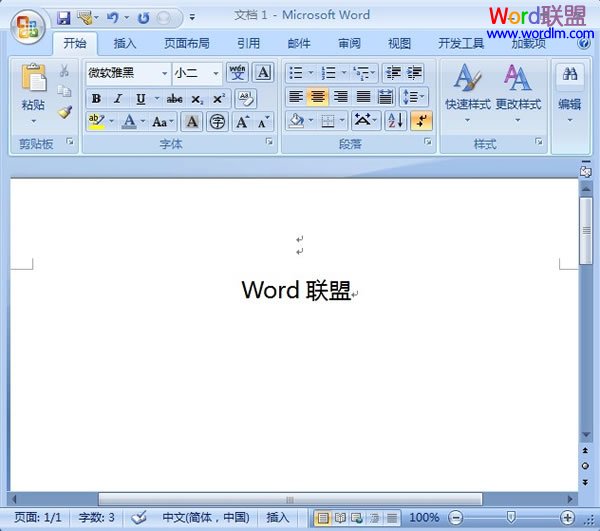Image resolution: width=600 pixels, height=531 pixels.
Task: Open spelling check icon in status bar
Action: 139,517
